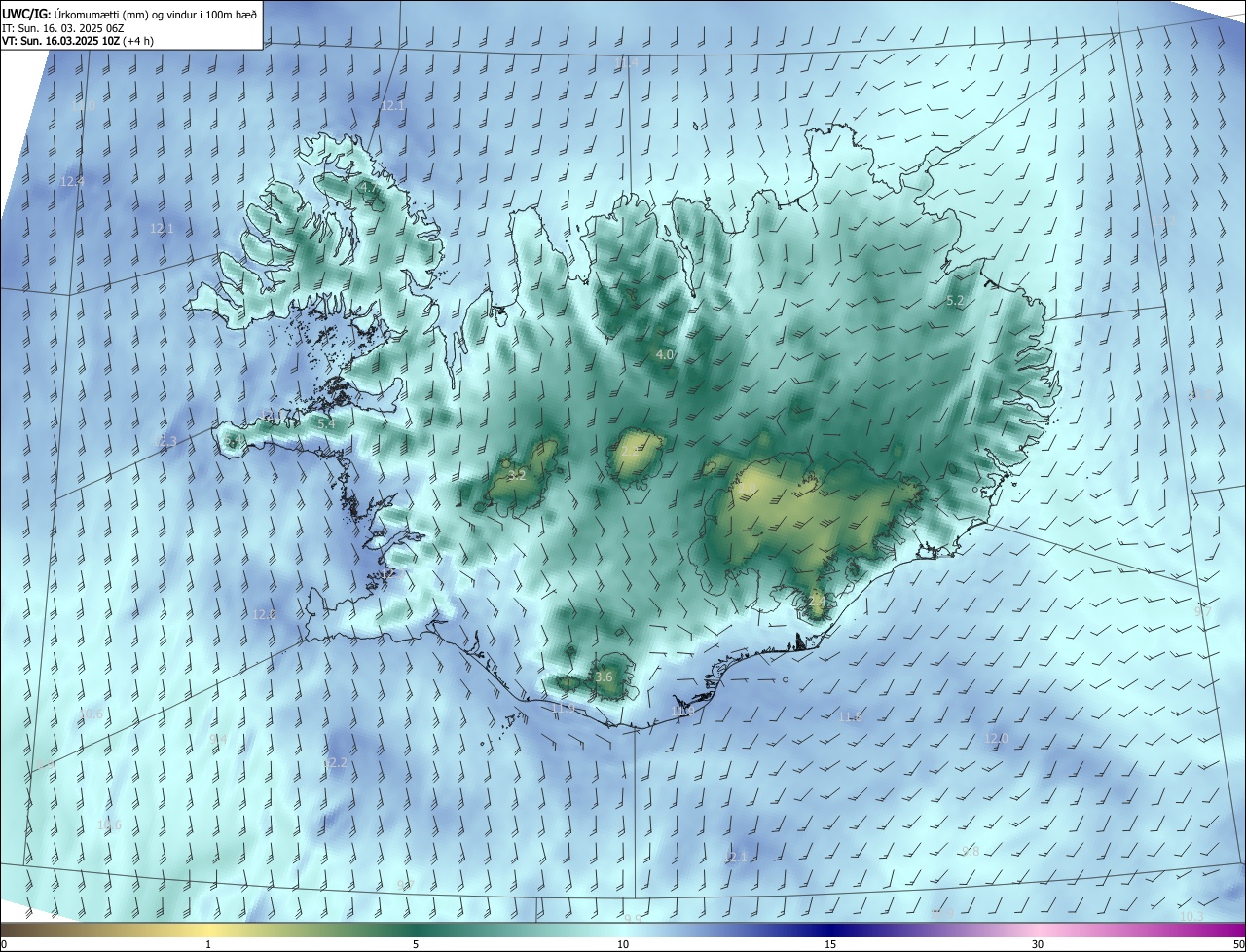
Task: Click the 9.8 value label over the sea
Action: (971, 851)
